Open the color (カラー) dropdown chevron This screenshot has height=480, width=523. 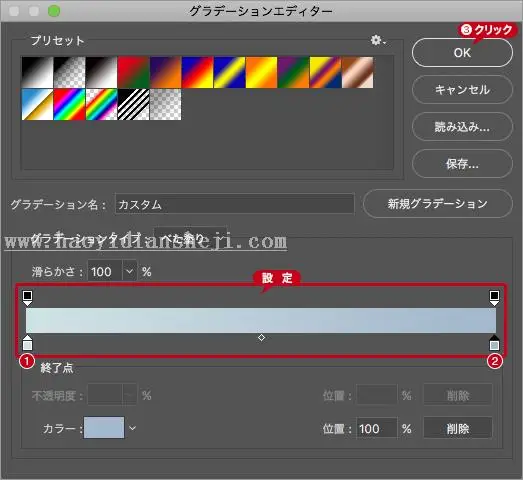pyautogui.click(x=133, y=428)
